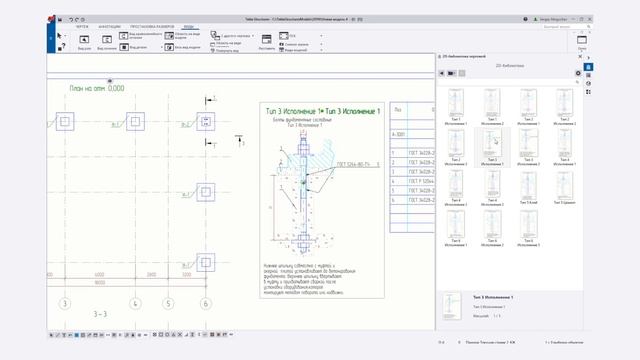Image resolution: width=640 pixels, height=360 pixels.
Task: Open the user account menu in title bar
Action: pyautogui.click(x=551, y=19)
